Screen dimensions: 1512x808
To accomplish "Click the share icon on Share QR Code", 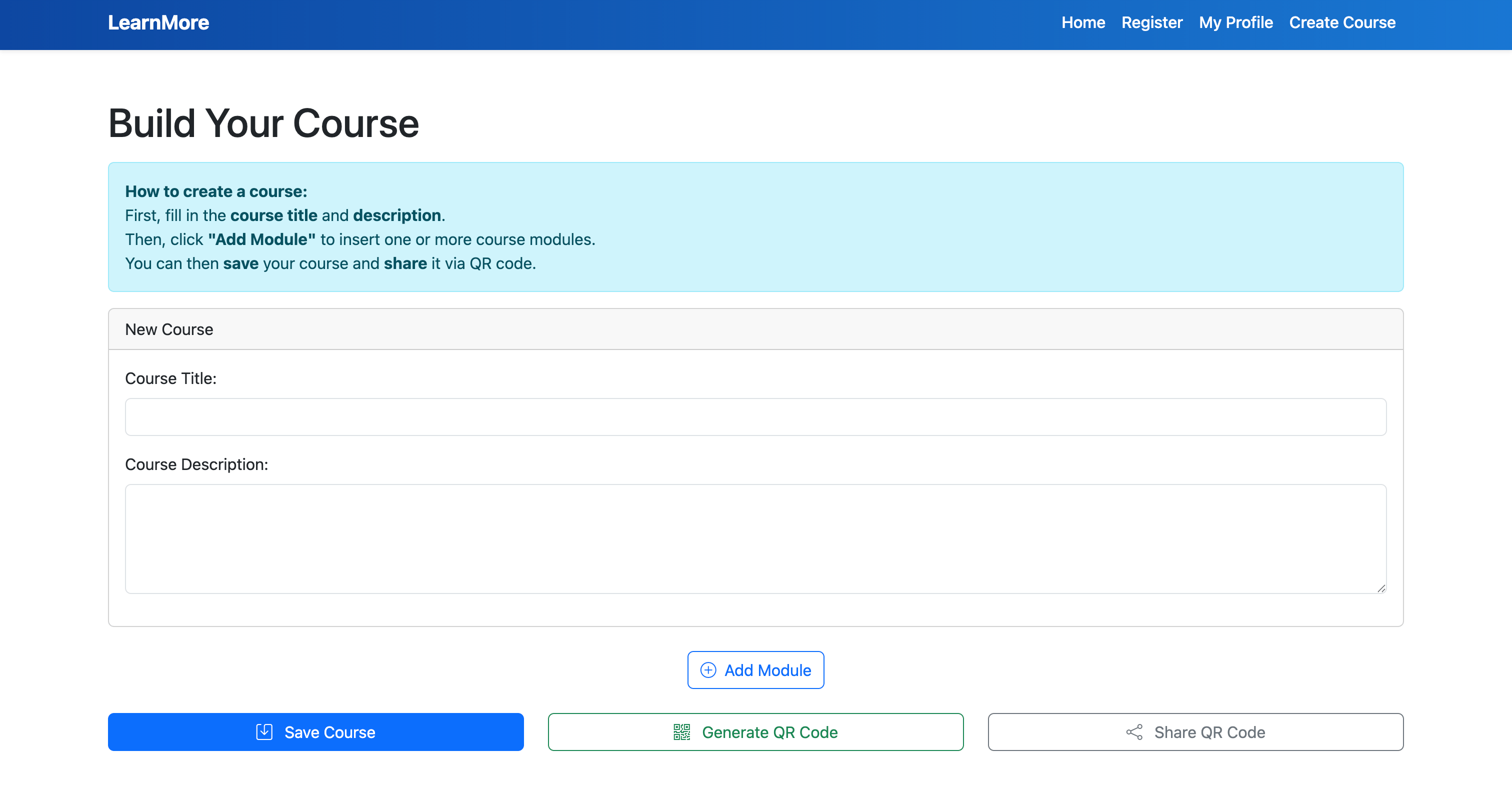I will click(1134, 731).
